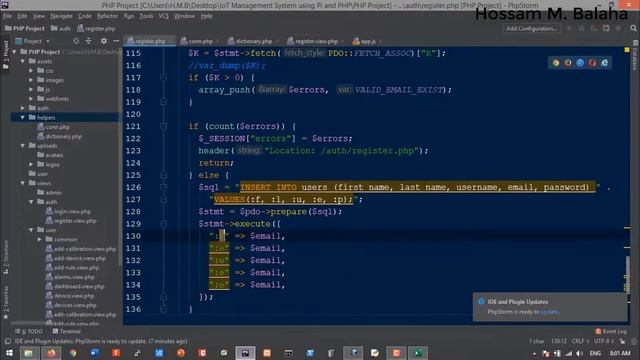Click the ENG language indicator in tray
The height and width of the screenshot is (360, 640).
(596, 353)
